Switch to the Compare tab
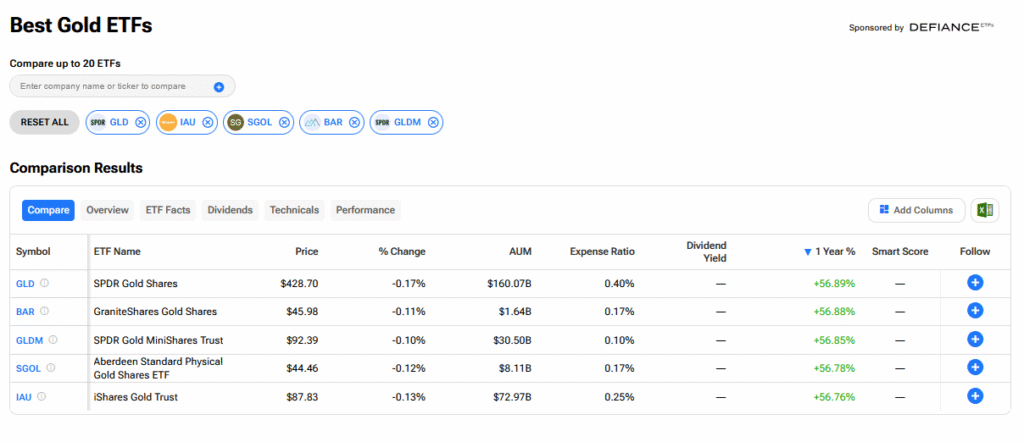Viewport: 1024px width, 442px height. [48, 210]
